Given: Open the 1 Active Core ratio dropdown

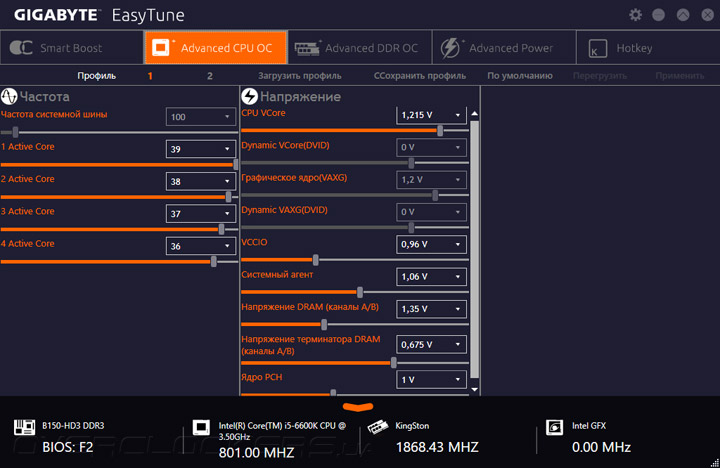Looking at the screenshot, I should point(200,149).
